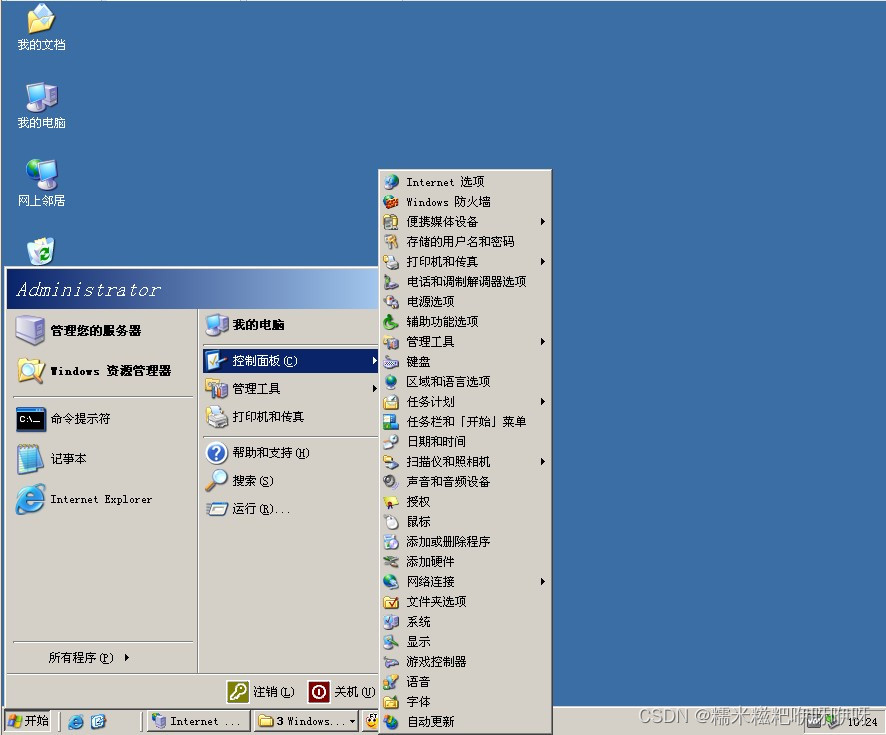This screenshot has height=735, width=886.
Task: Click the Windows 防火墙 icon
Action: pyautogui.click(x=391, y=202)
